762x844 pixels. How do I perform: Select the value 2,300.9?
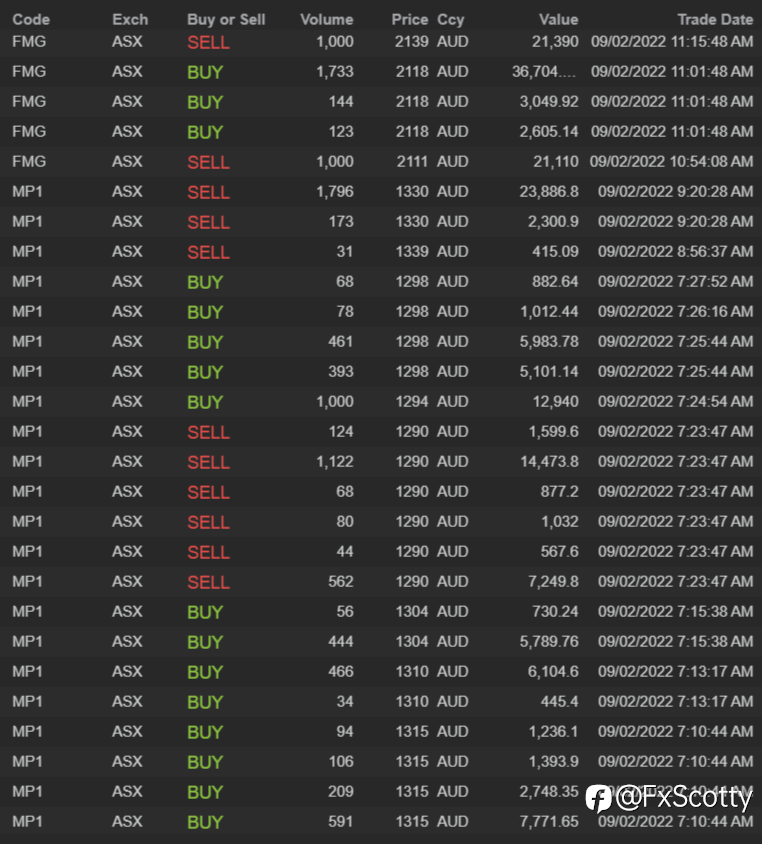coord(553,222)
